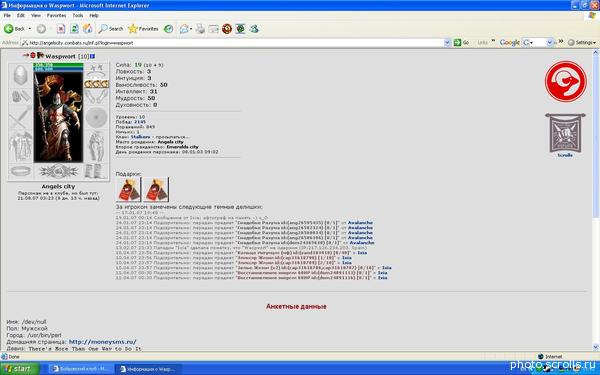Click the Back arrow toolbar button

14,29
